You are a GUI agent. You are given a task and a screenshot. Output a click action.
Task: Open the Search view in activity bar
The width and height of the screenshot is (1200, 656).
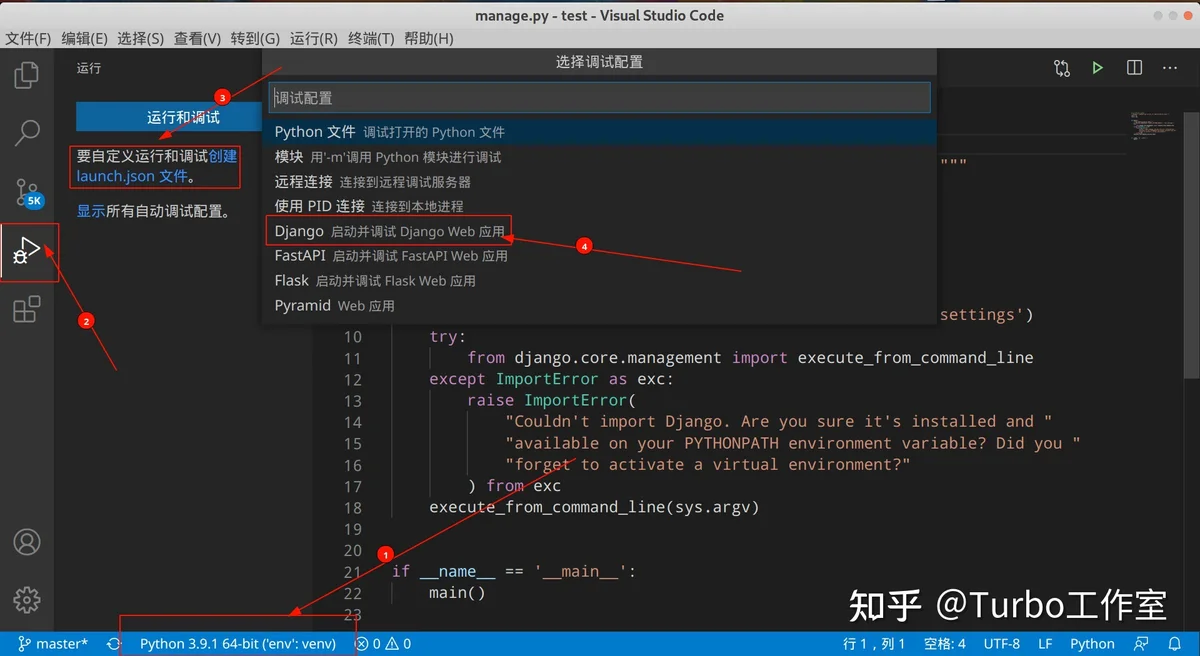click(x=27, y=132)
